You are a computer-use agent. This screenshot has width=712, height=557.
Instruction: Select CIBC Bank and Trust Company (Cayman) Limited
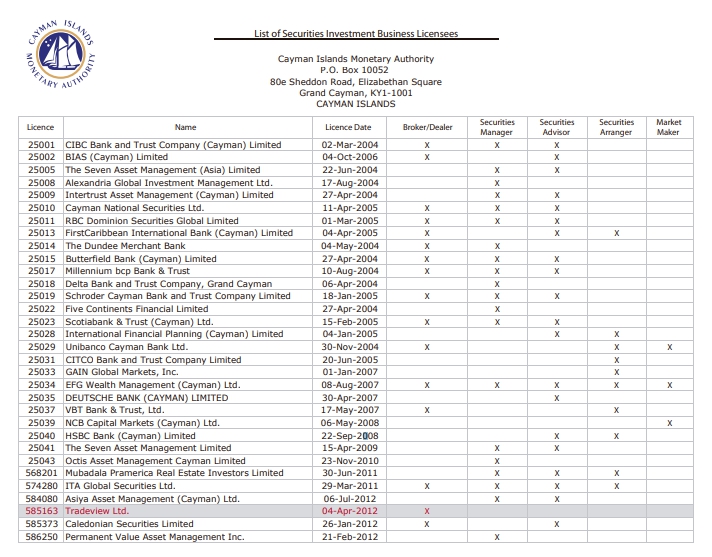(173, 145)
